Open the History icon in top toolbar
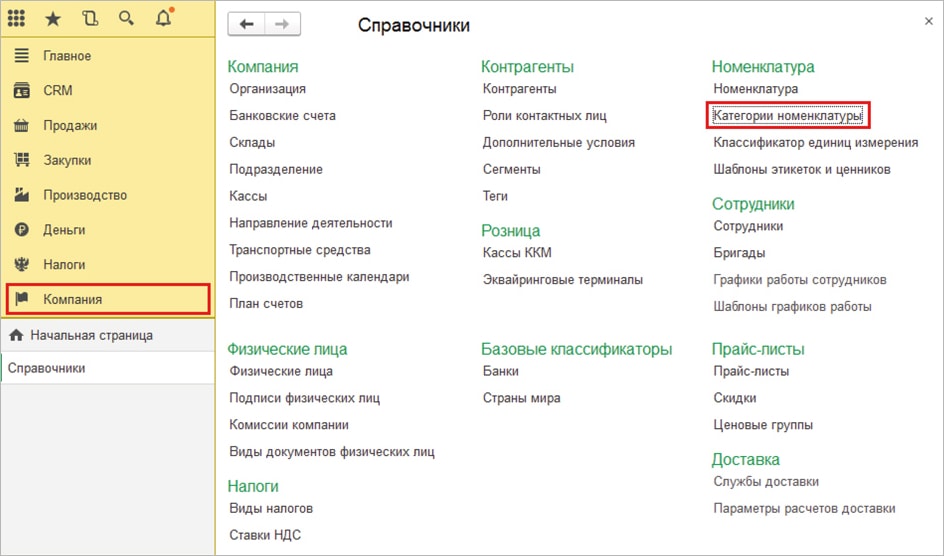 click(90, 18)
